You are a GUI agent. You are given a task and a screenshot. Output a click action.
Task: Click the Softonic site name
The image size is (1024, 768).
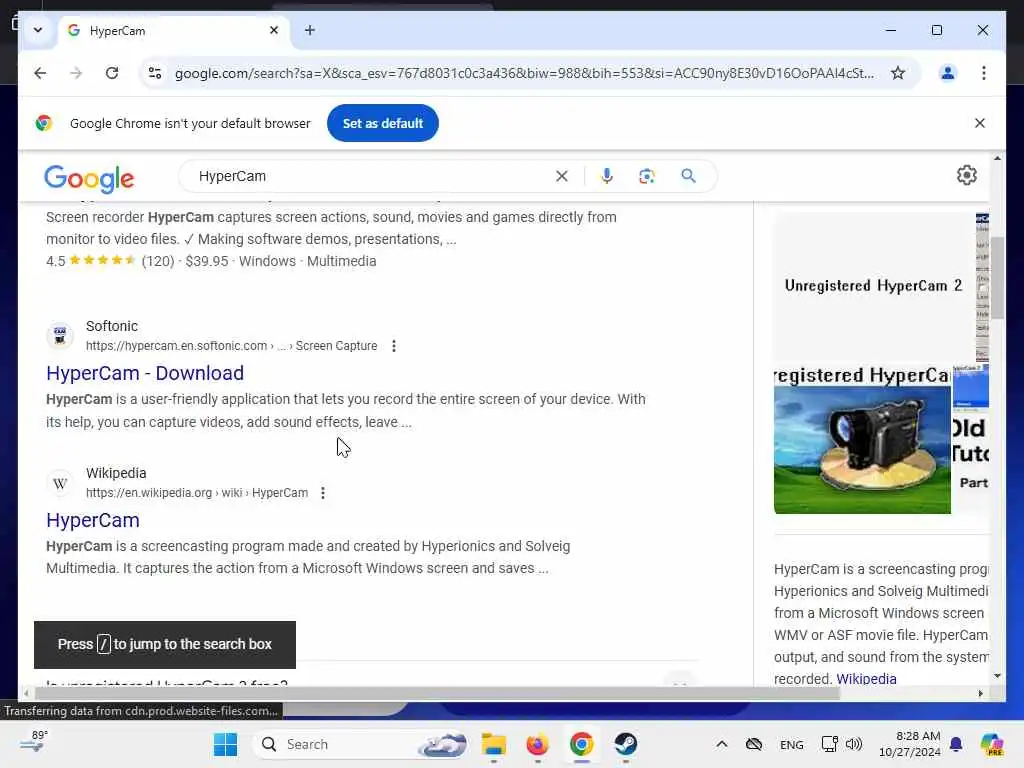pos(112,326)
